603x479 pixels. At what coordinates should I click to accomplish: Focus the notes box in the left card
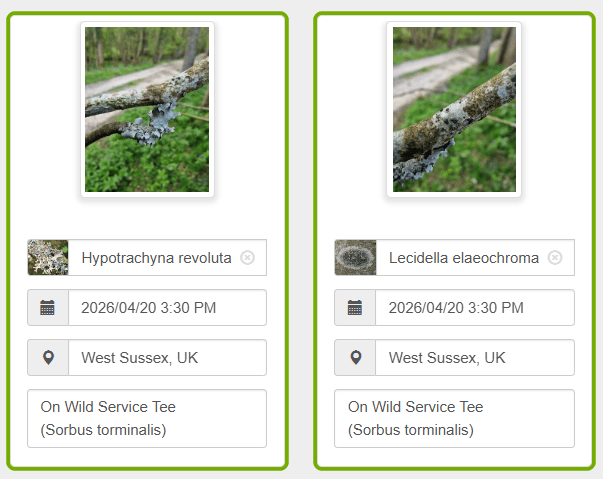pos(147,418)
